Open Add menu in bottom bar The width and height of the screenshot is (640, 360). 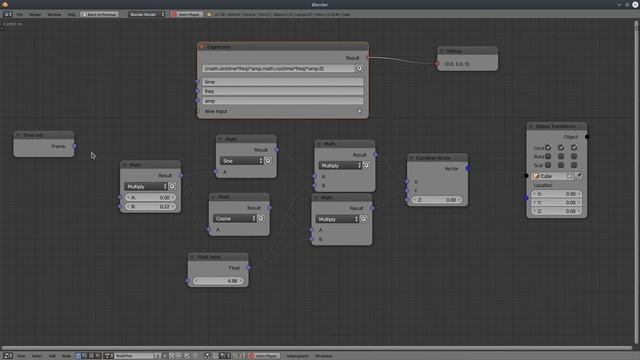coord(52,356)
